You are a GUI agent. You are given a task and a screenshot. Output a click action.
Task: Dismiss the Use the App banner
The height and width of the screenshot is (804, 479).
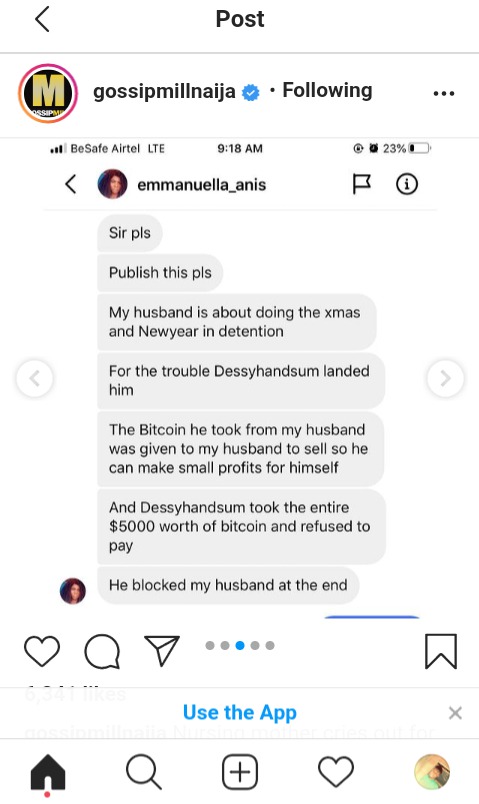click(455, 713)
